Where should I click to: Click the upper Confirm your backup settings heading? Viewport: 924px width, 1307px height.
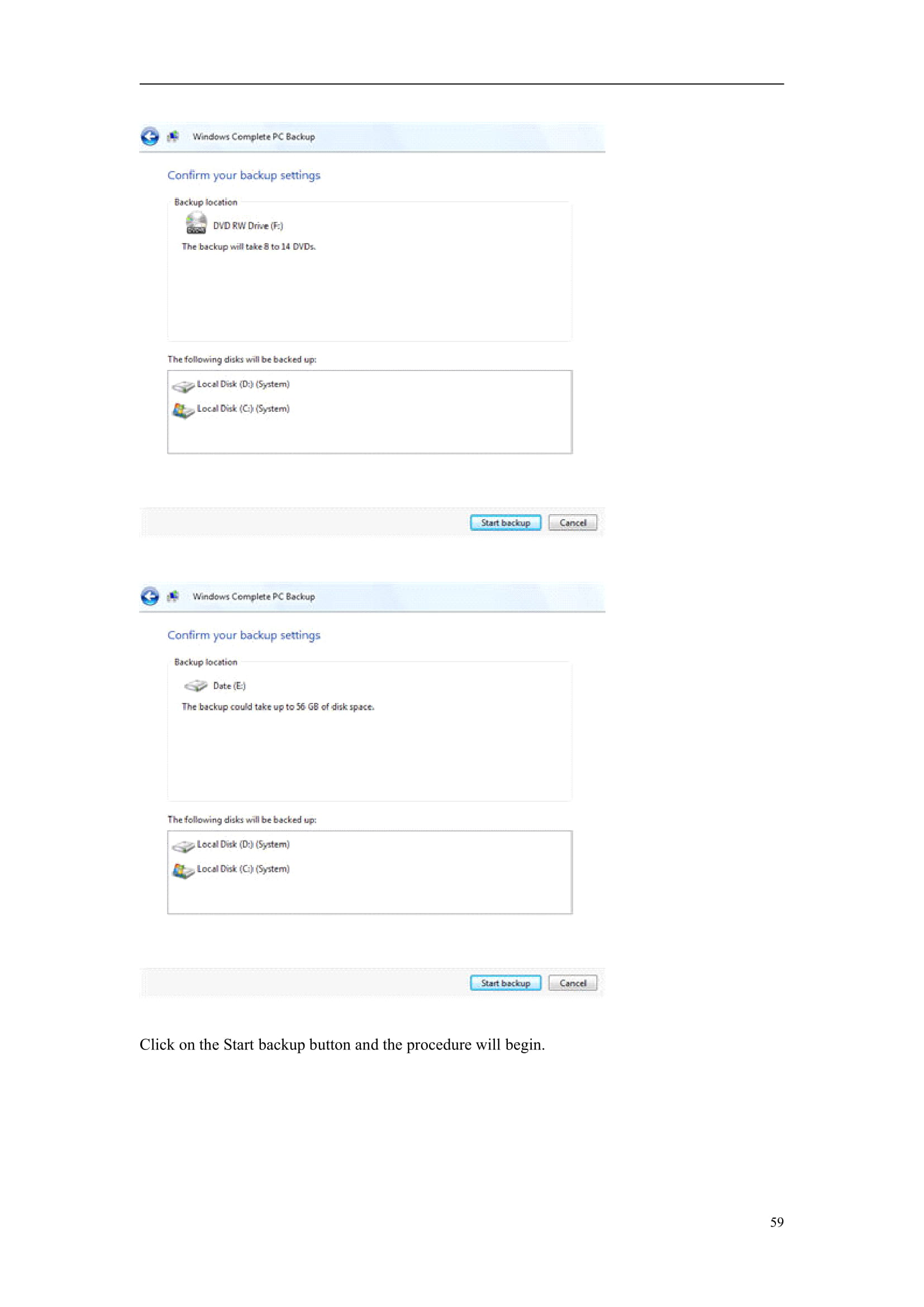[244, 175]
